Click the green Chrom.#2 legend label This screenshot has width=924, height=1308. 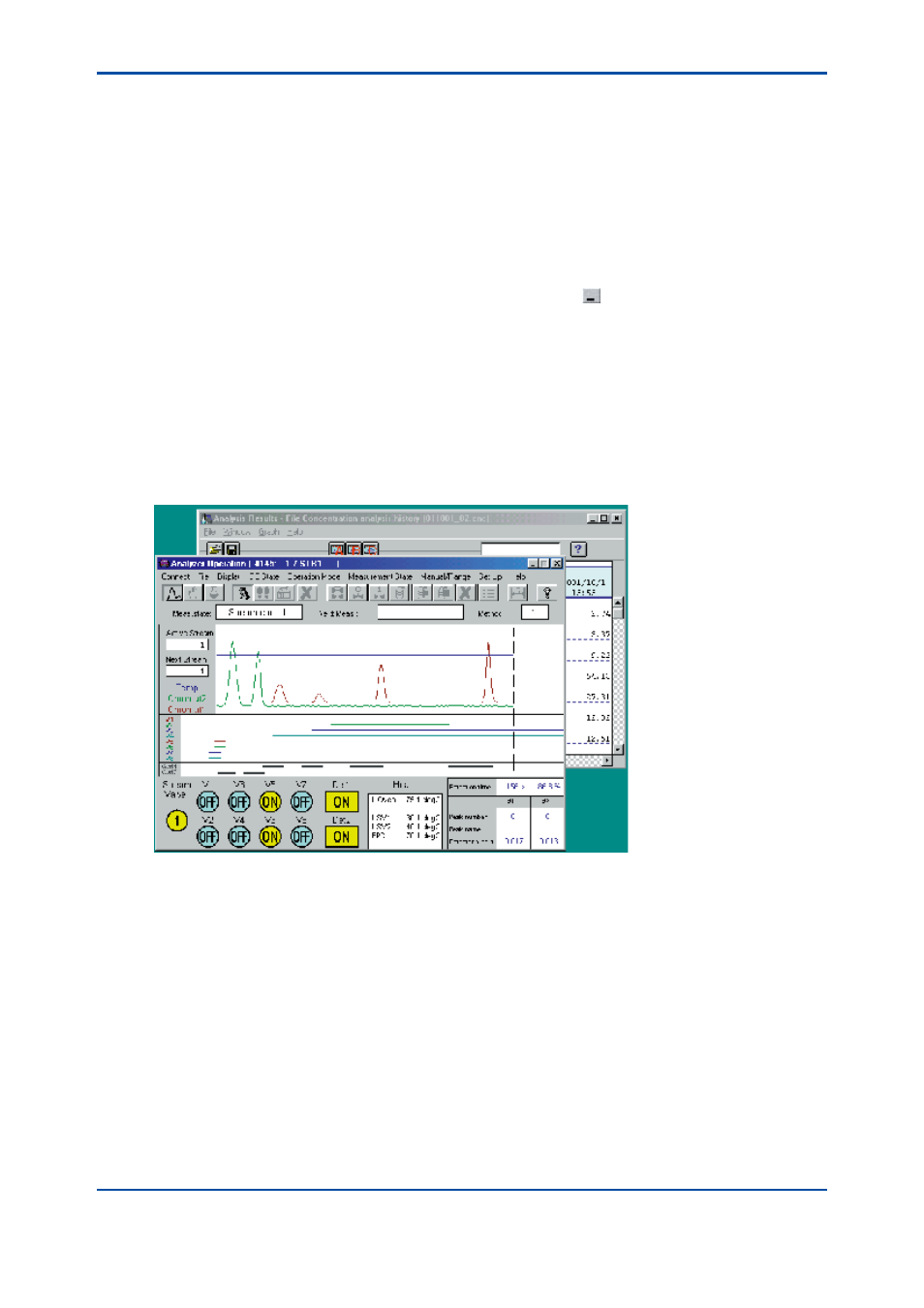point(186,698)
